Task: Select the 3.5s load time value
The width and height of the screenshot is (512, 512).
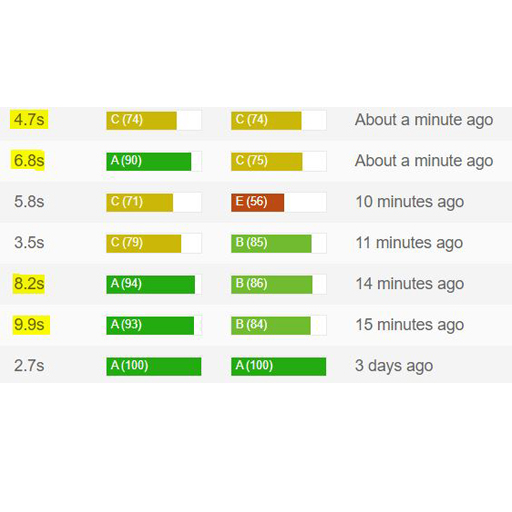Action: (x=29, y=243)
